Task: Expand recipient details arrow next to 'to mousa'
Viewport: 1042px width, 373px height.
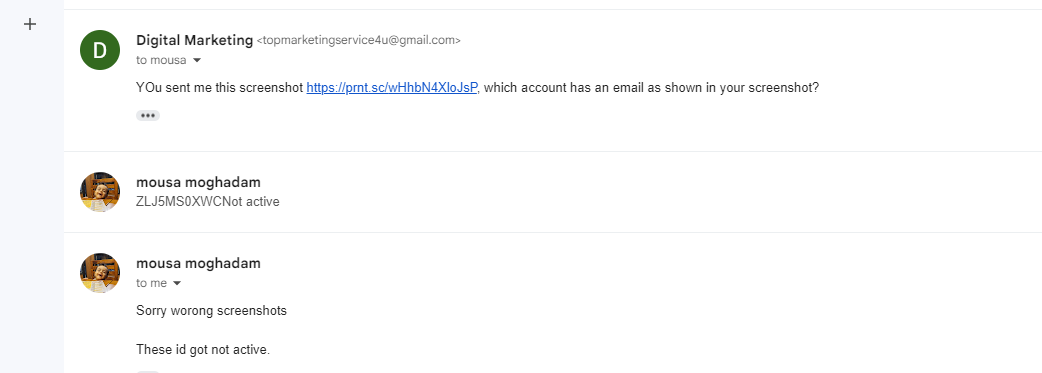Action: click(197, 61)
